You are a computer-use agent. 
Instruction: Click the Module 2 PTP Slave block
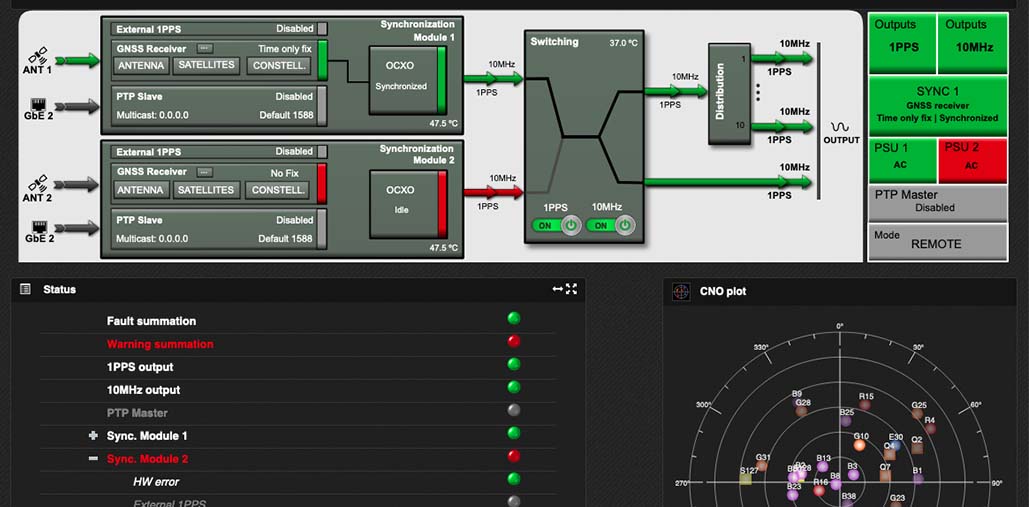coord(220,230)
